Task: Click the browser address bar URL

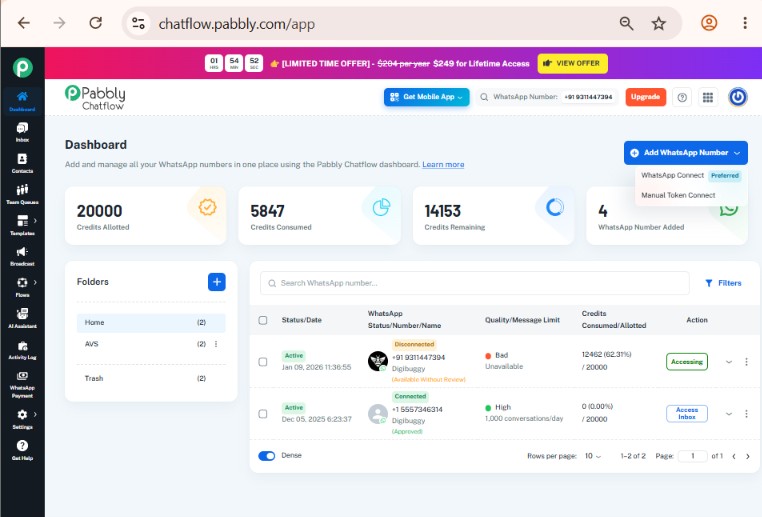Action: click(x=237, y=24)
